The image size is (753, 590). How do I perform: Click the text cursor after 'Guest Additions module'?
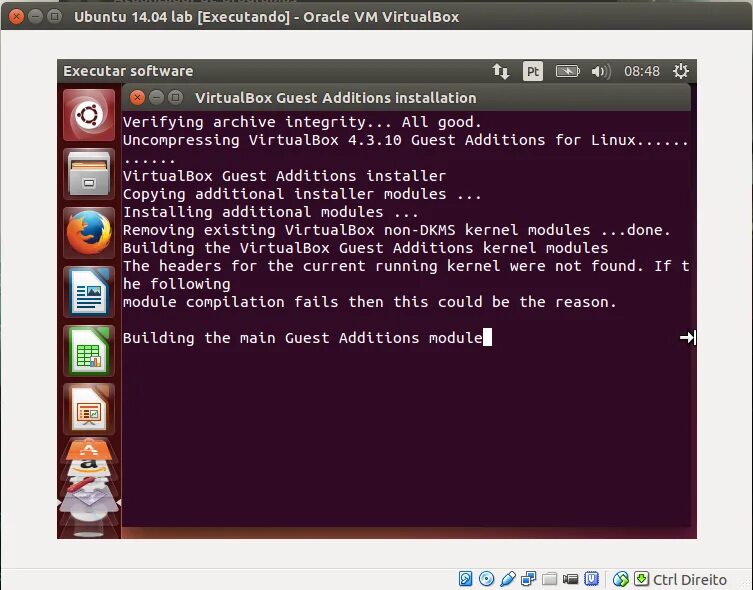coord(487,337)
